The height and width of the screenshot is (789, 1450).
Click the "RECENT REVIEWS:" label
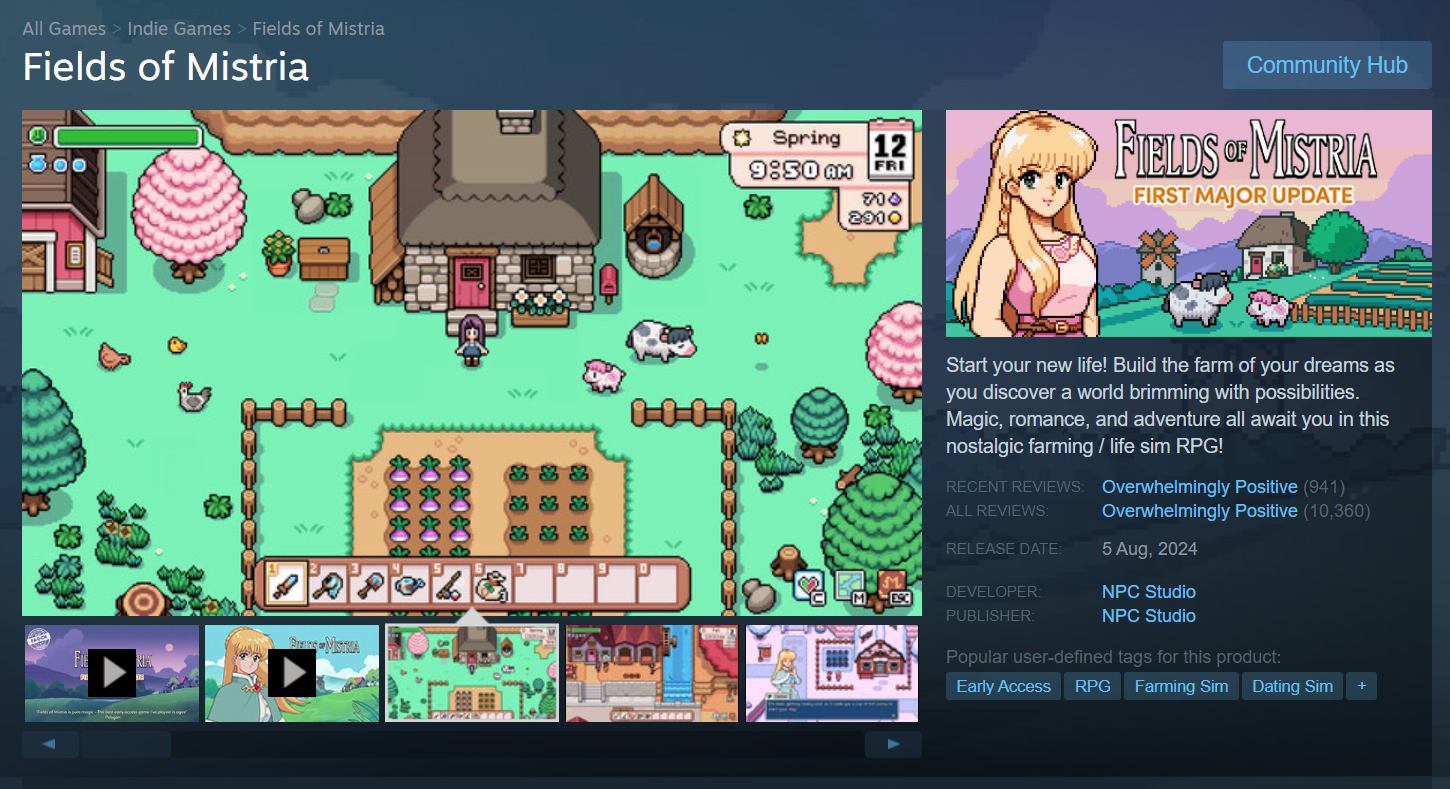(1015, 487)
